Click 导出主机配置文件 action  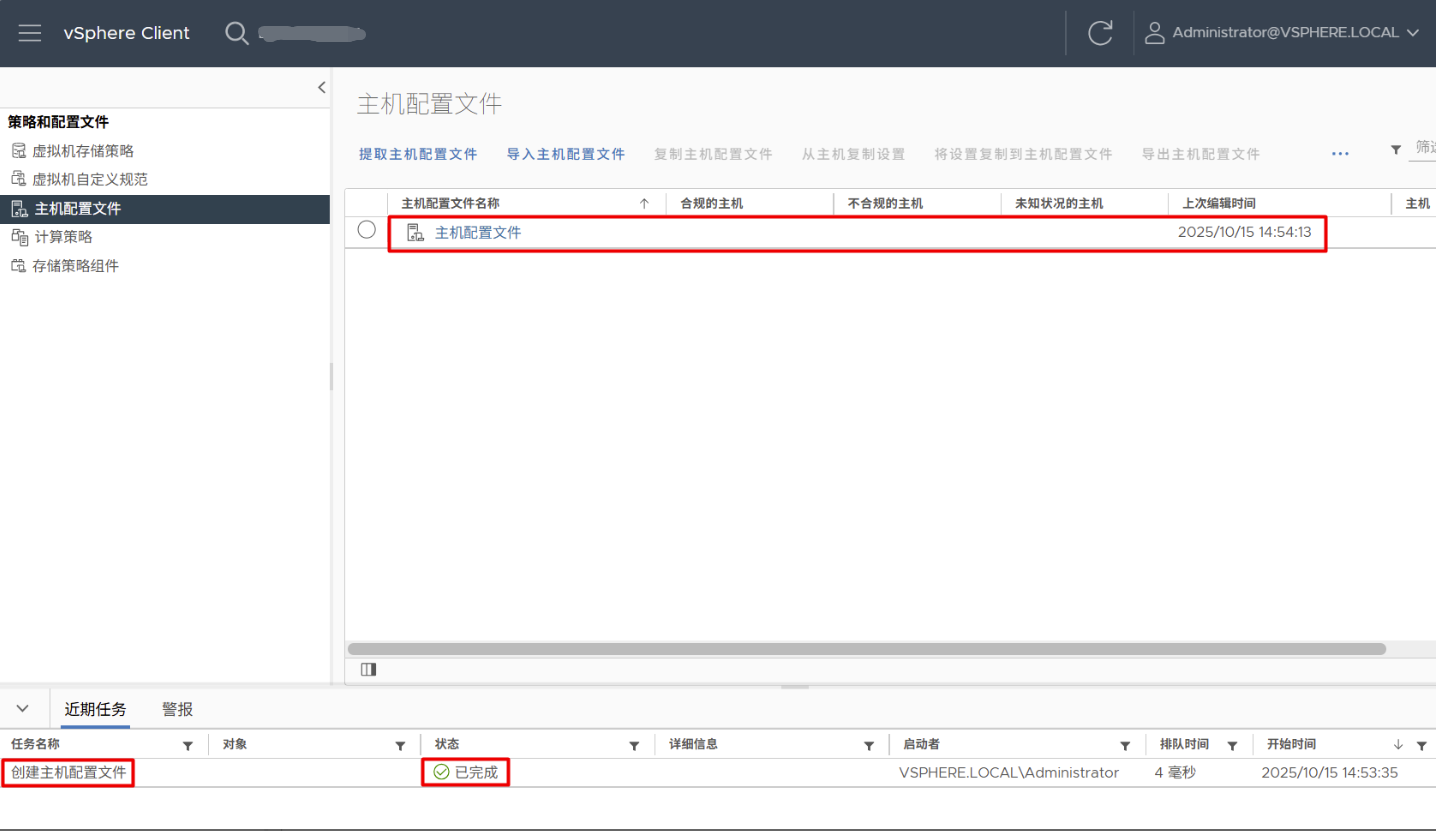pos(1201,154)
